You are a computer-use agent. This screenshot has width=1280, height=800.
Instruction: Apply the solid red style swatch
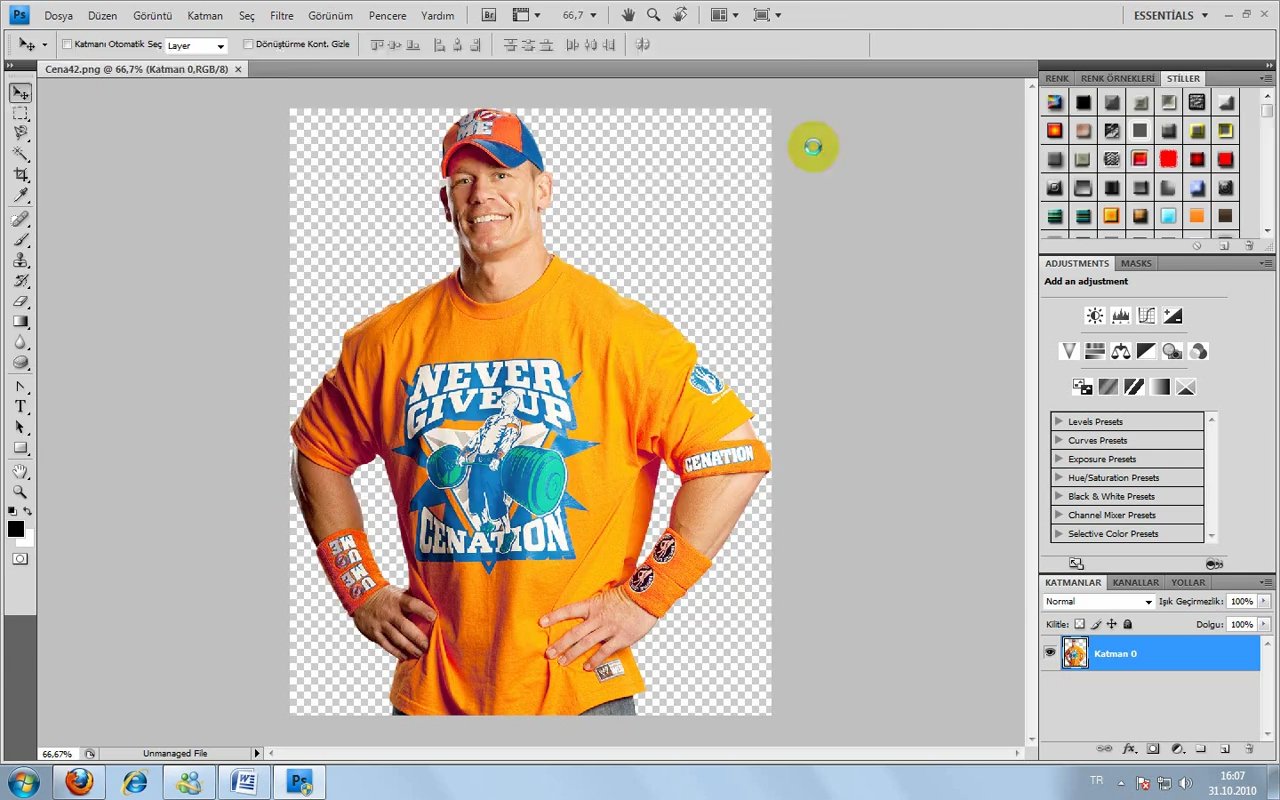click(1168, 159)
